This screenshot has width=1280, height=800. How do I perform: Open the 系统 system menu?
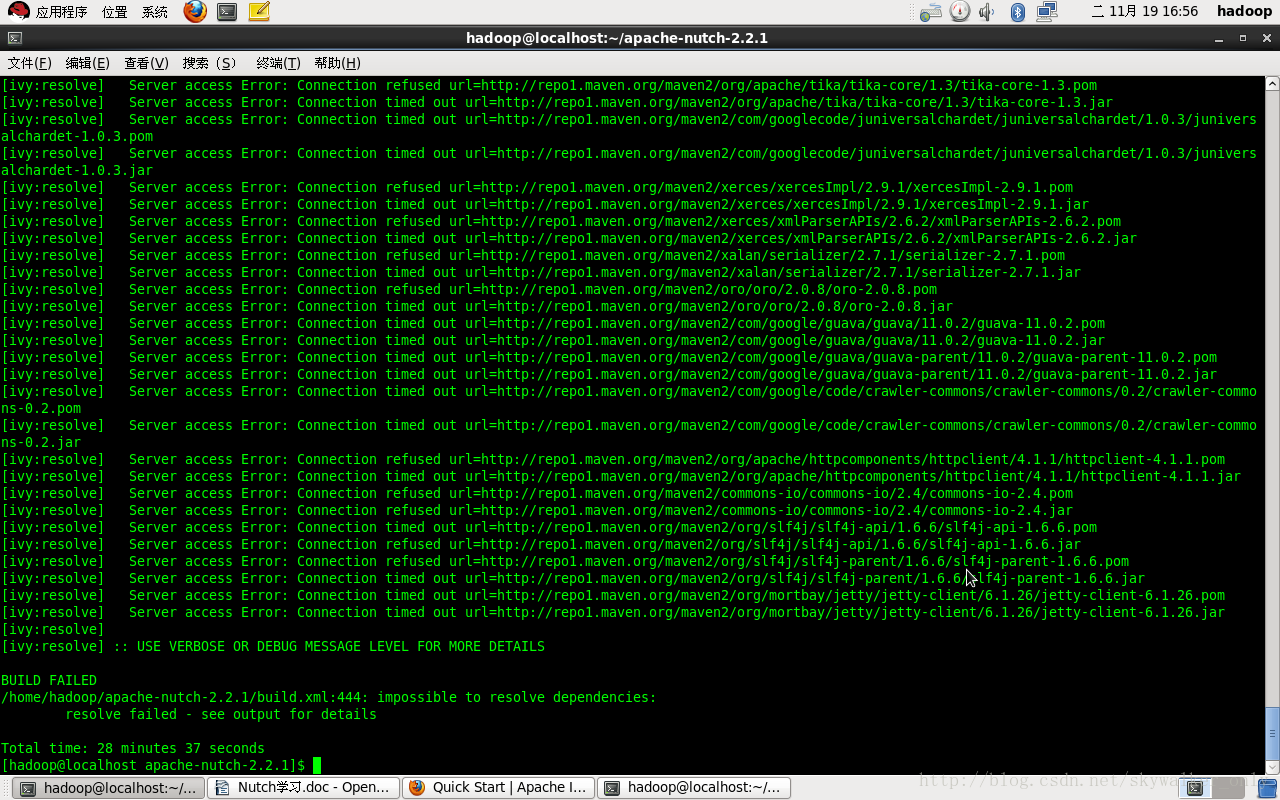coord(155,12)
